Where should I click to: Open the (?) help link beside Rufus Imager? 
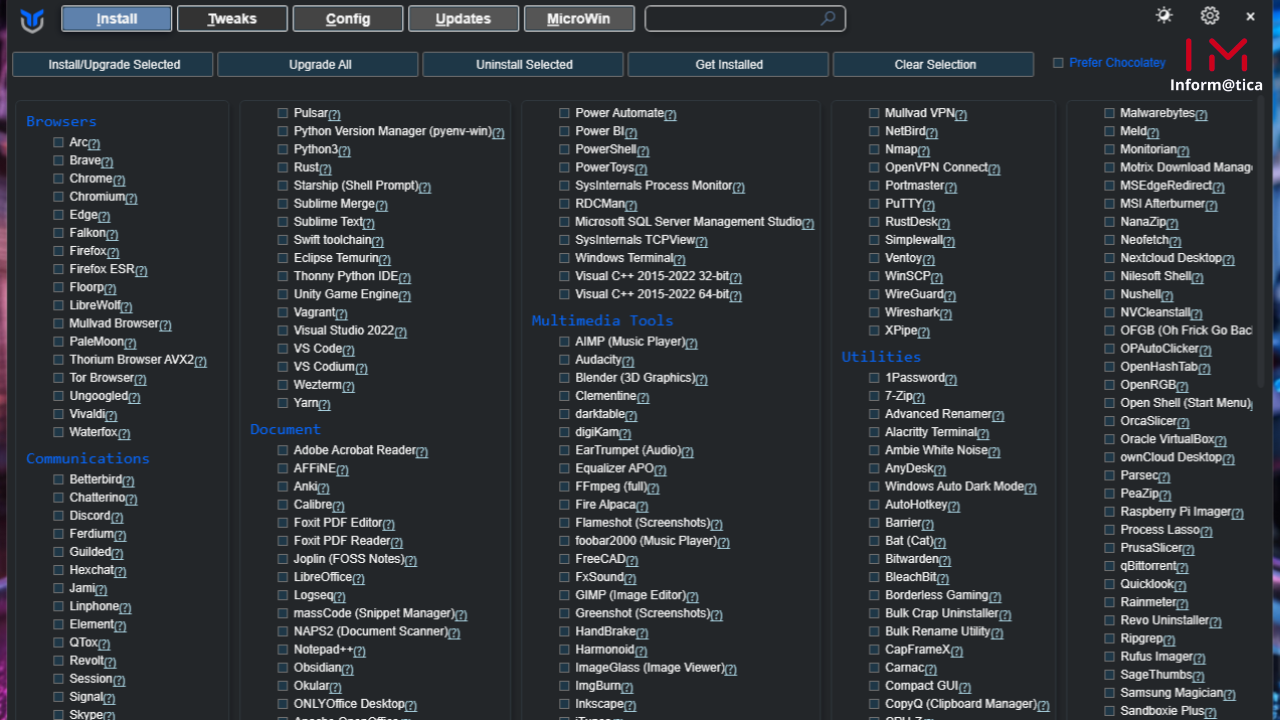click(x=1199, y=659)
